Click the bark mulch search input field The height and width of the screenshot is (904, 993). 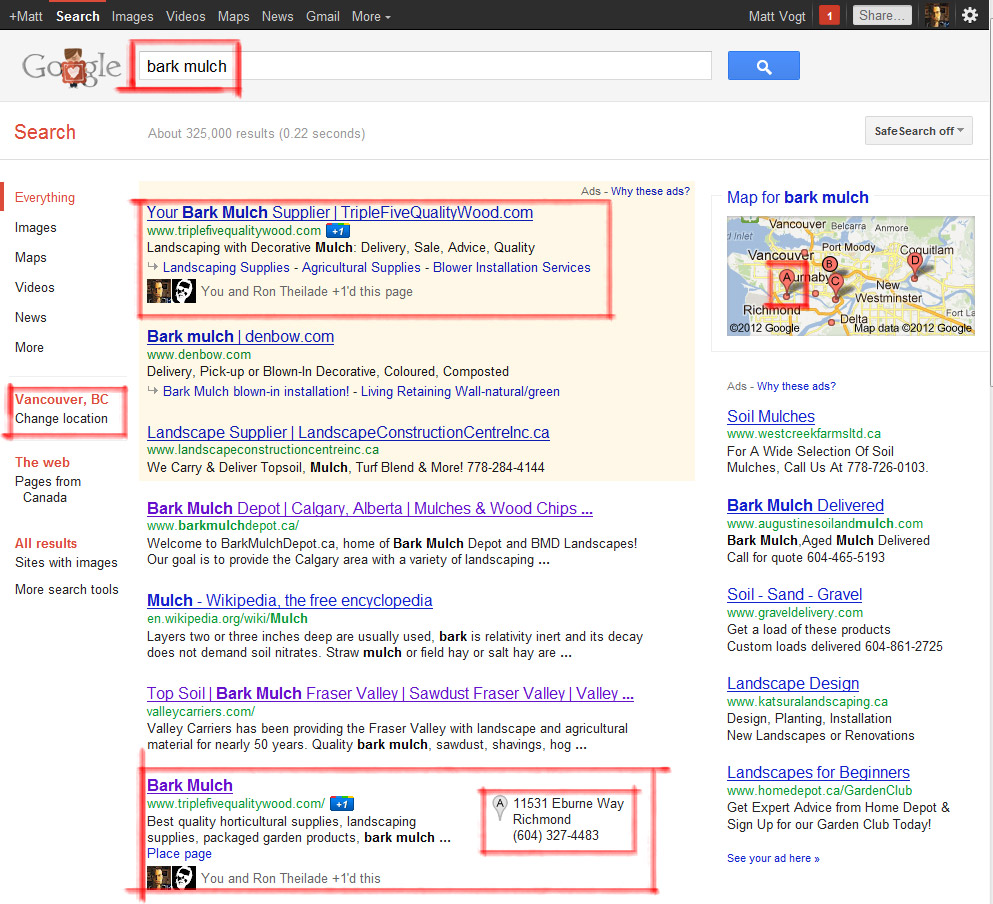click(425, 66)
